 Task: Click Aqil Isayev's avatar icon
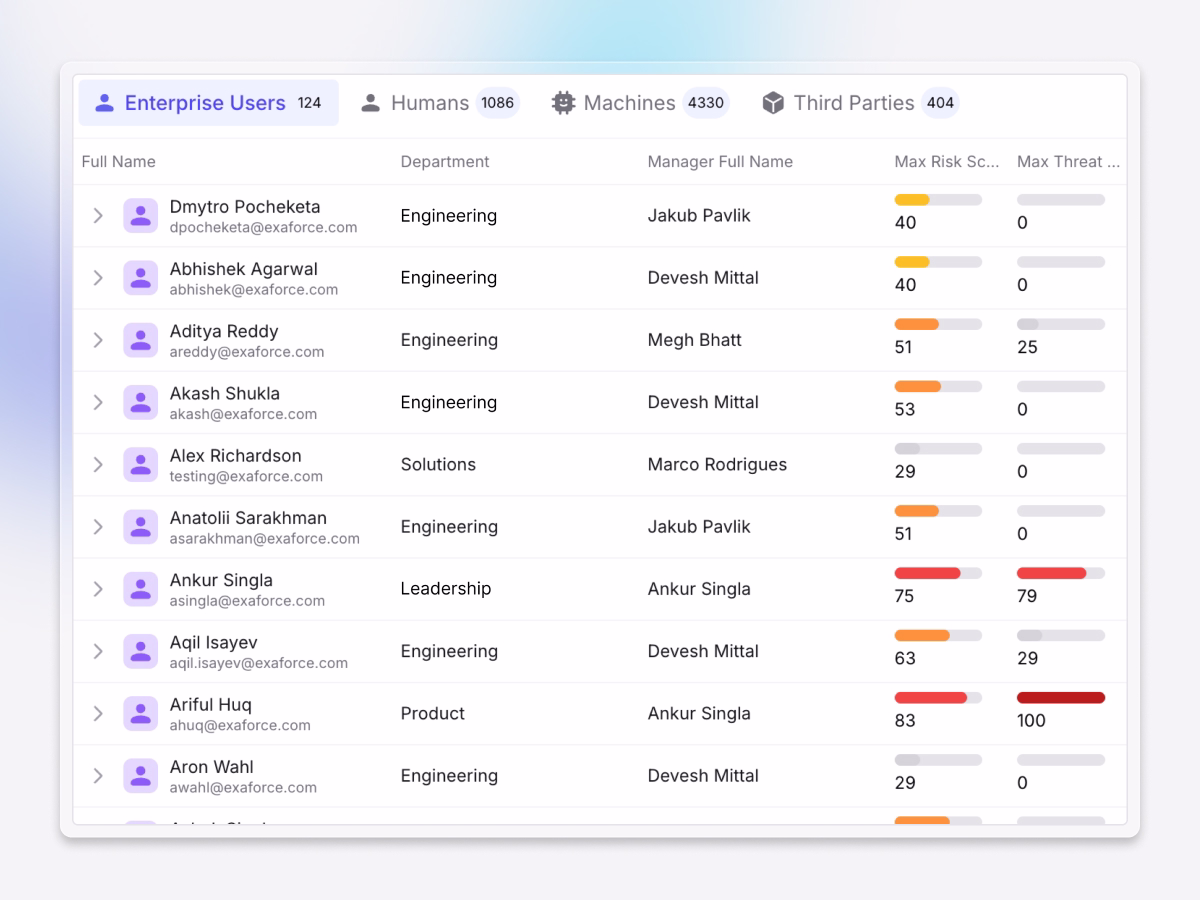coord(140,651)
